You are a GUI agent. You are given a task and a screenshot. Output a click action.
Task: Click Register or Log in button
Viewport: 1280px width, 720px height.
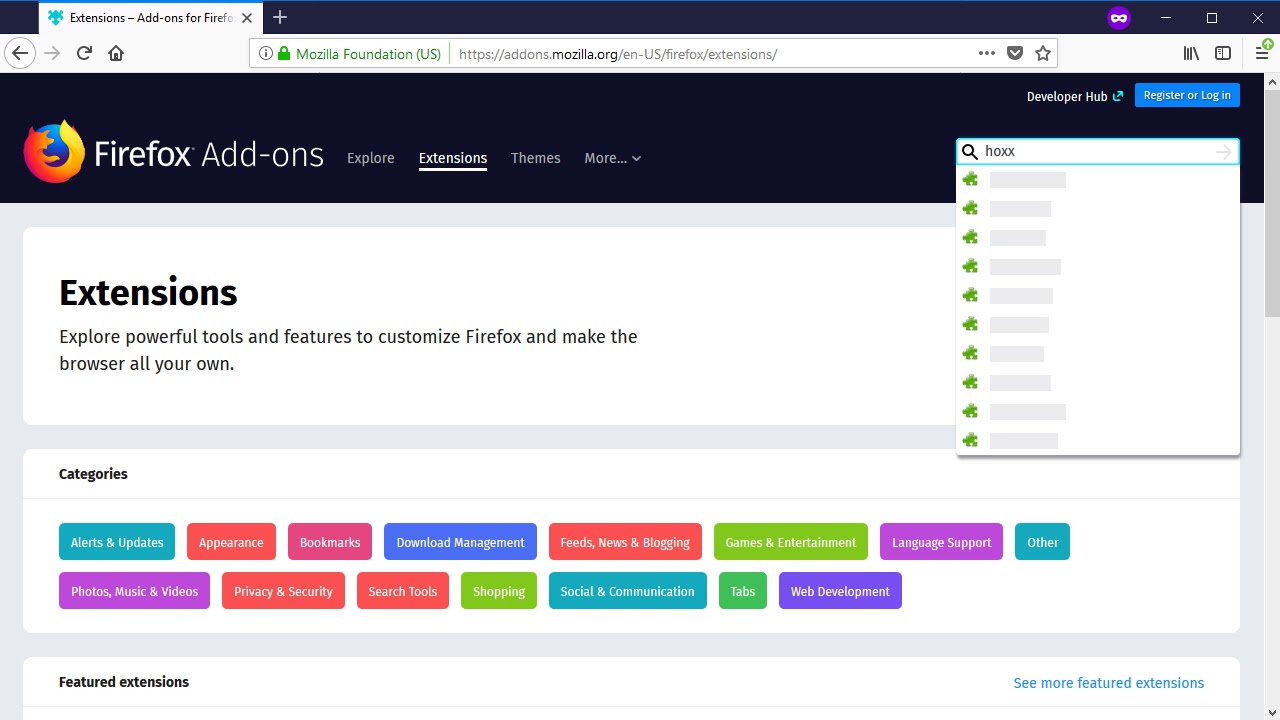pos(1187,95)
